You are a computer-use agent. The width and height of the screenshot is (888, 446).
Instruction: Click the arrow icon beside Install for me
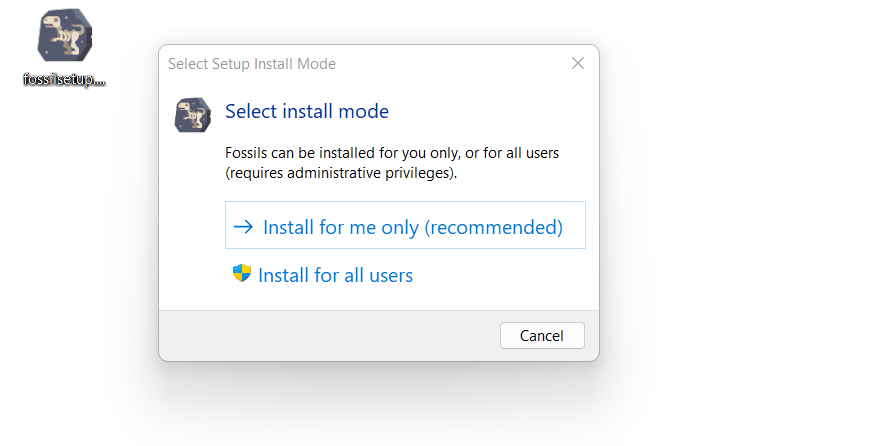tap(243, 227)
